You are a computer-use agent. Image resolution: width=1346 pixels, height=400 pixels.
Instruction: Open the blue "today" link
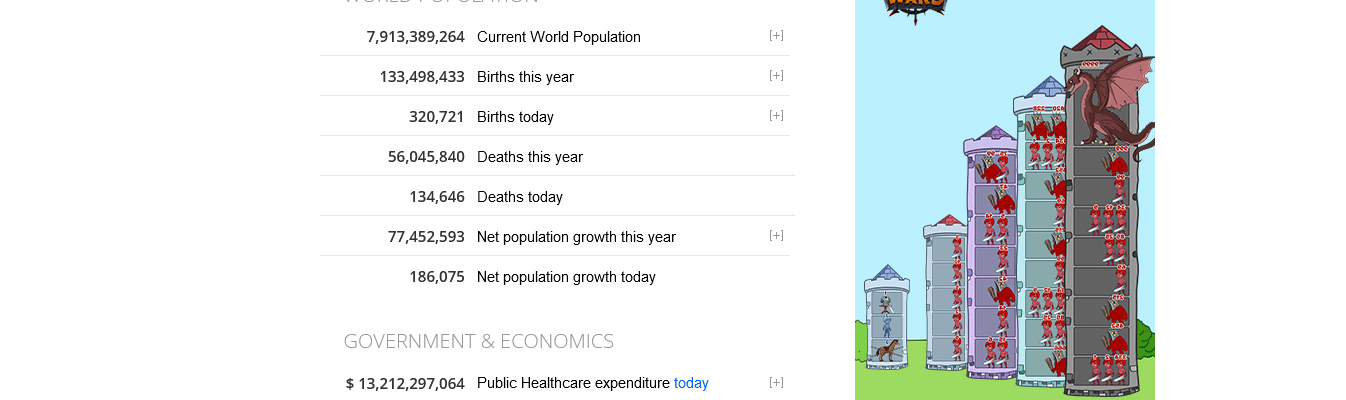click(691, 383)
